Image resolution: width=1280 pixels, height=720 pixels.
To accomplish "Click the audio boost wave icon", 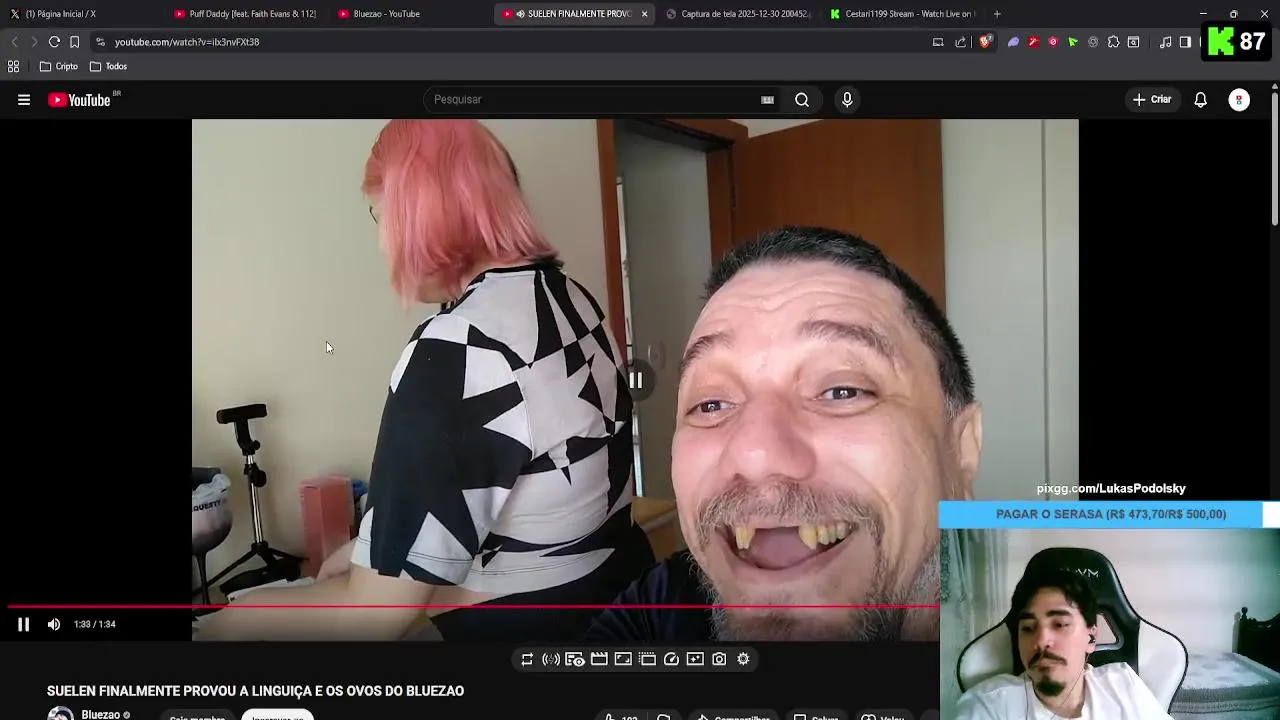I will click(551, 659).
